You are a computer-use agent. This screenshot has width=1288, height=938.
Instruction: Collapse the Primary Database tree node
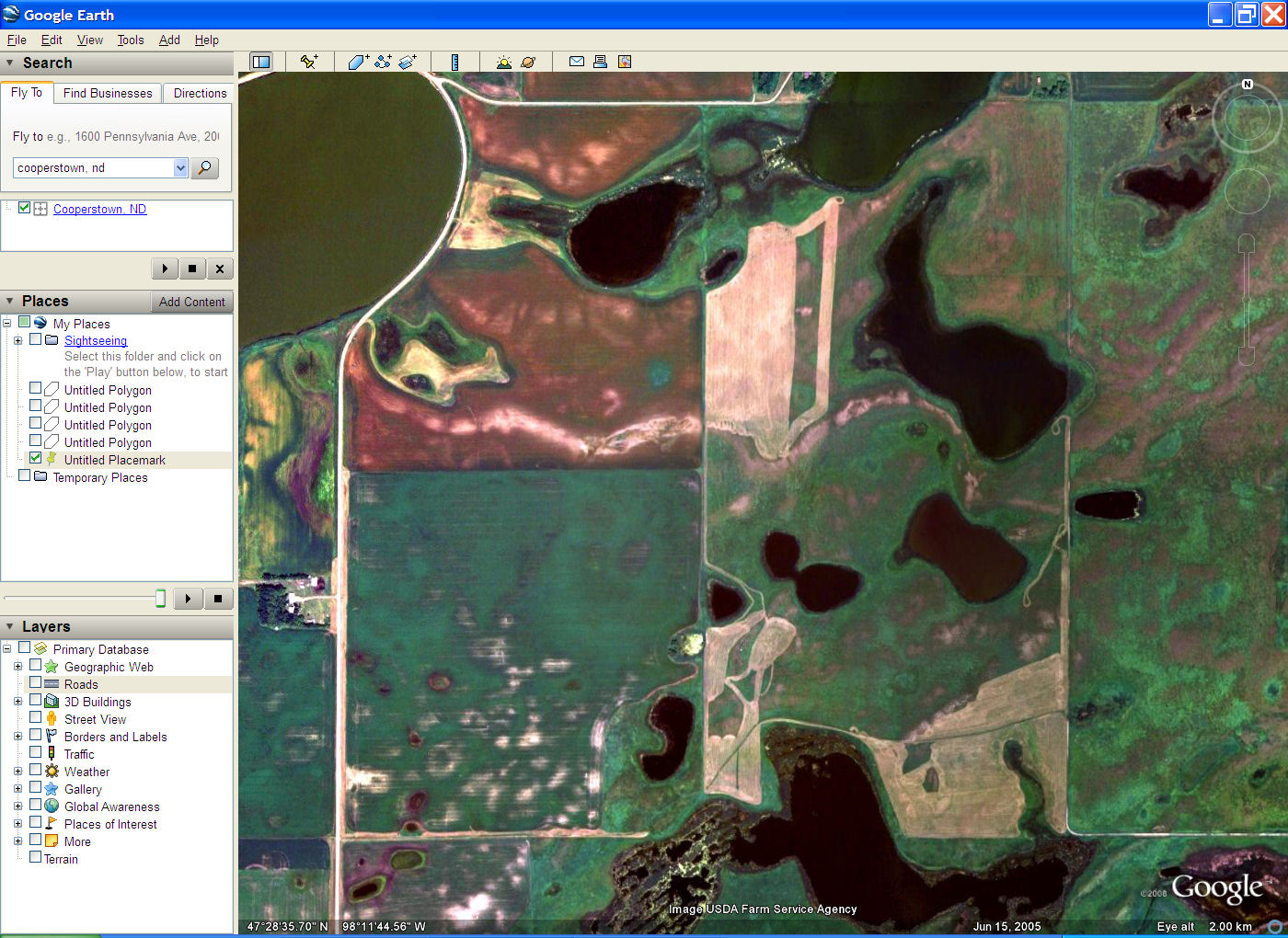(x=7, y=649)
